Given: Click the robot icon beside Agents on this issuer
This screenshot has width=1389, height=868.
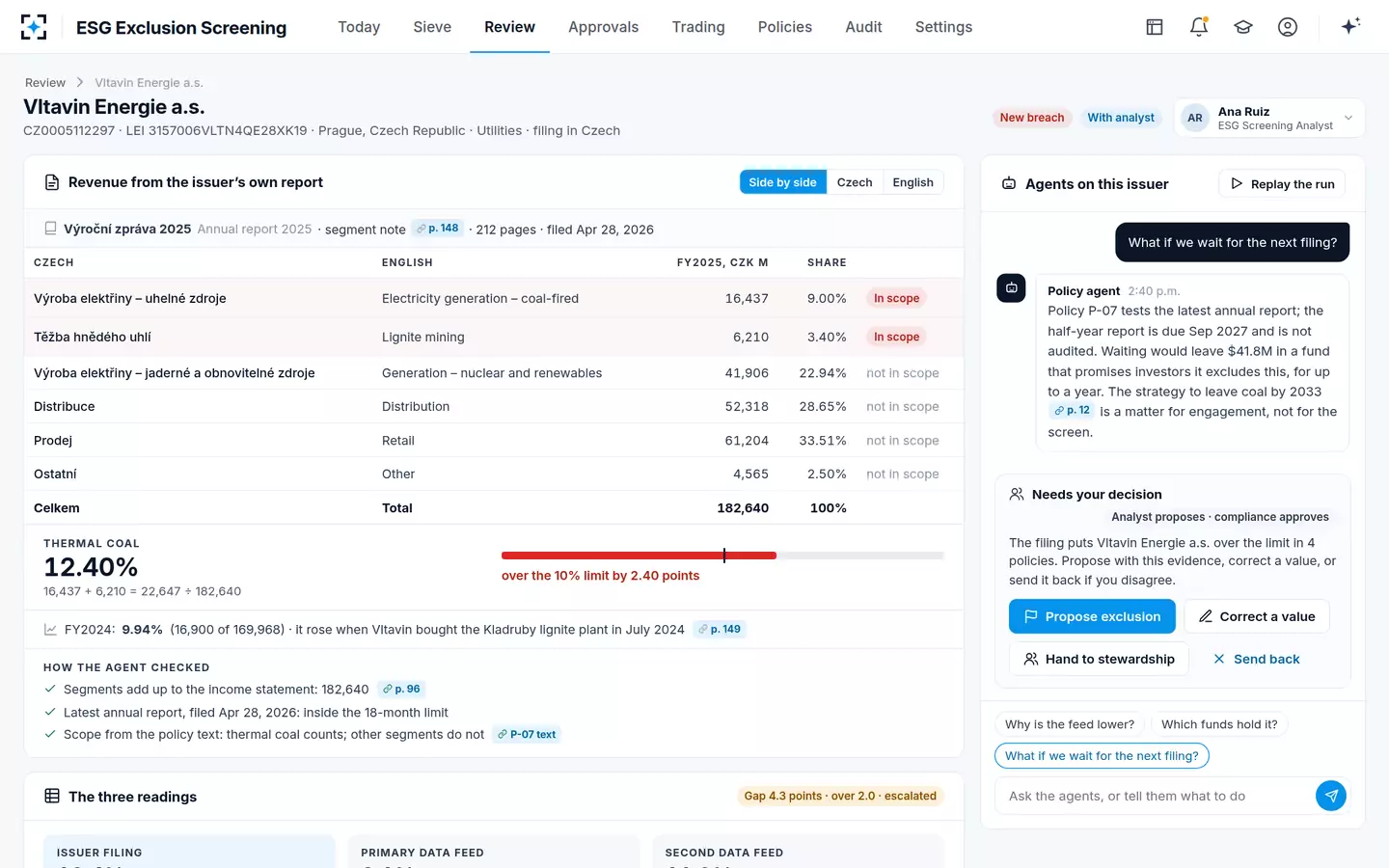Looking at the screenshot, I should coord(1009,183).
